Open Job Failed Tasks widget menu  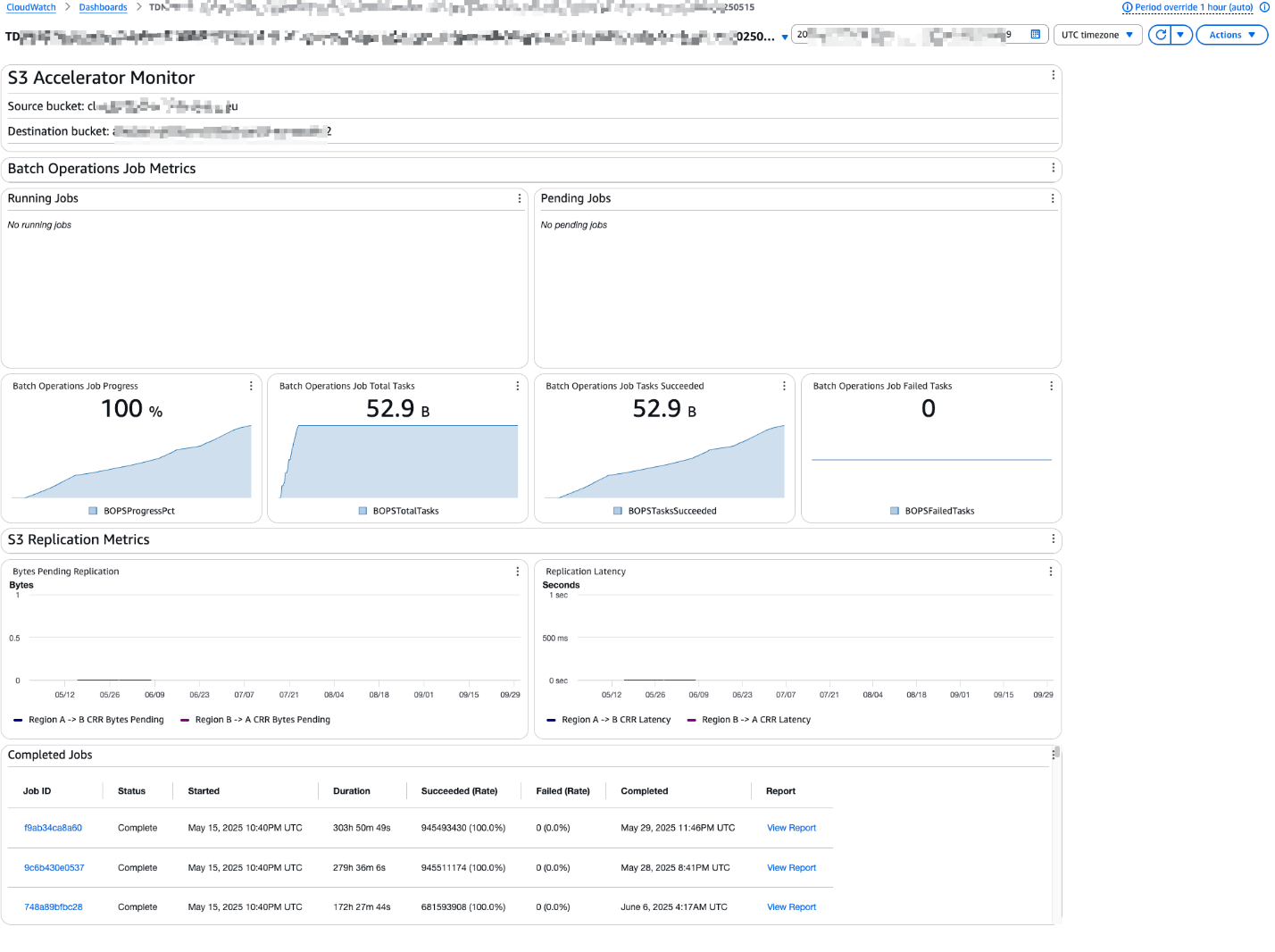(x=1051, y=386)
